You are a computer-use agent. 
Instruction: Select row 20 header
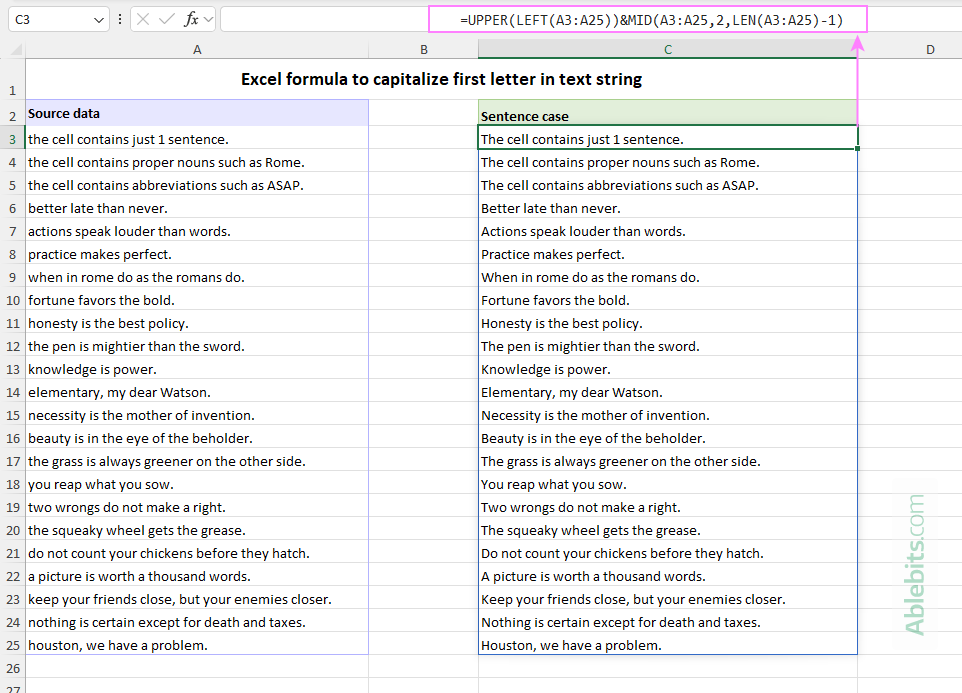(12, 530)
